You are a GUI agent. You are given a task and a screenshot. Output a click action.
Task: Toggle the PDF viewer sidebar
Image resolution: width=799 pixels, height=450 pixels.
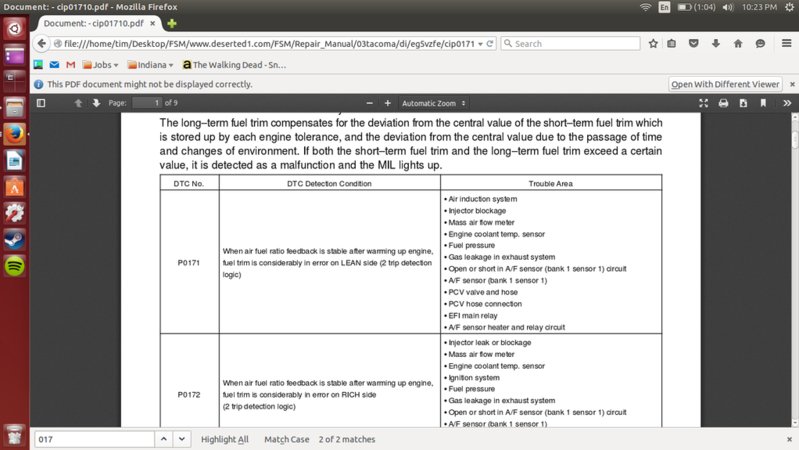41,103
